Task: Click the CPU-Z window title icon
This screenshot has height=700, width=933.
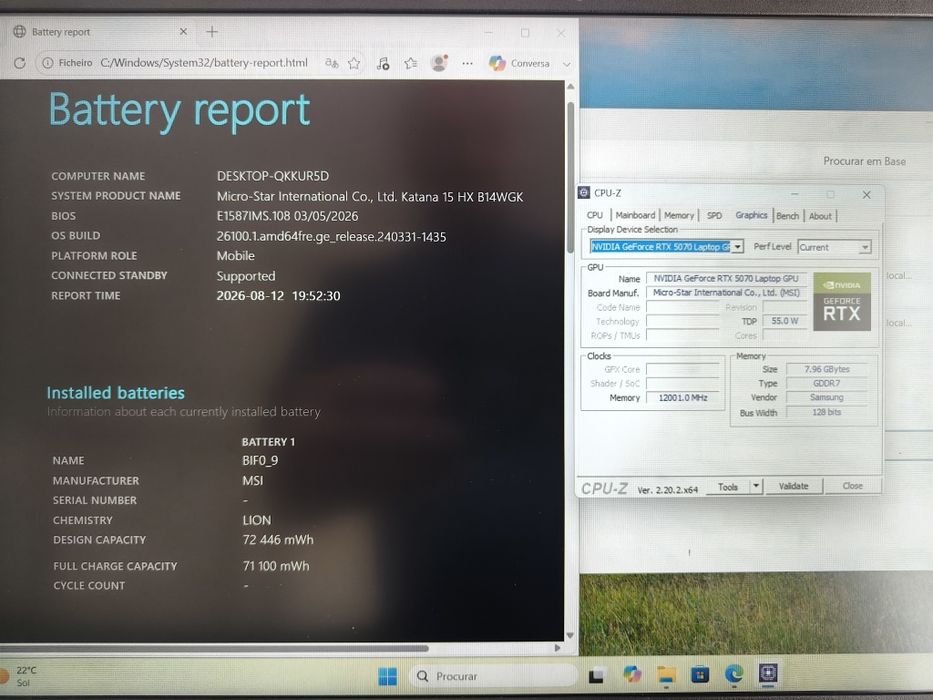Action: (584, 192)
